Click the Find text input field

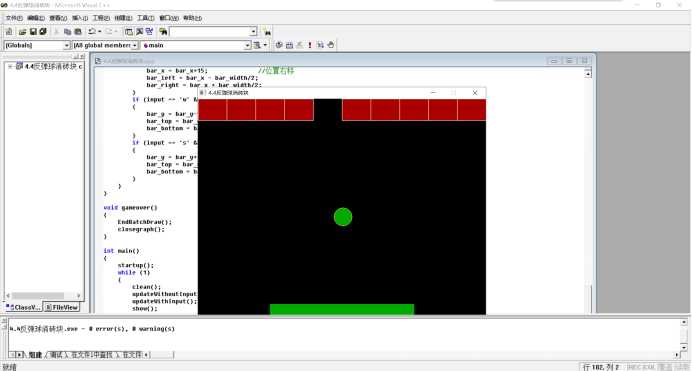point(210,32)
